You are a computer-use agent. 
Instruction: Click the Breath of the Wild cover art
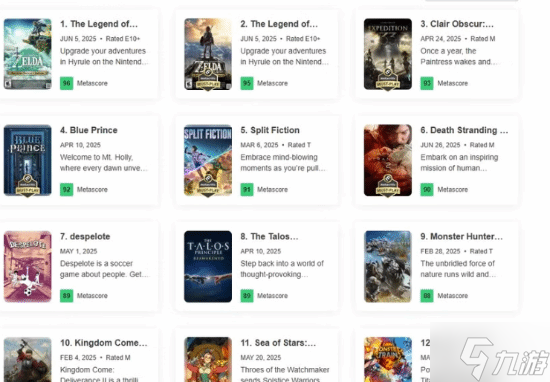point(208,54)
